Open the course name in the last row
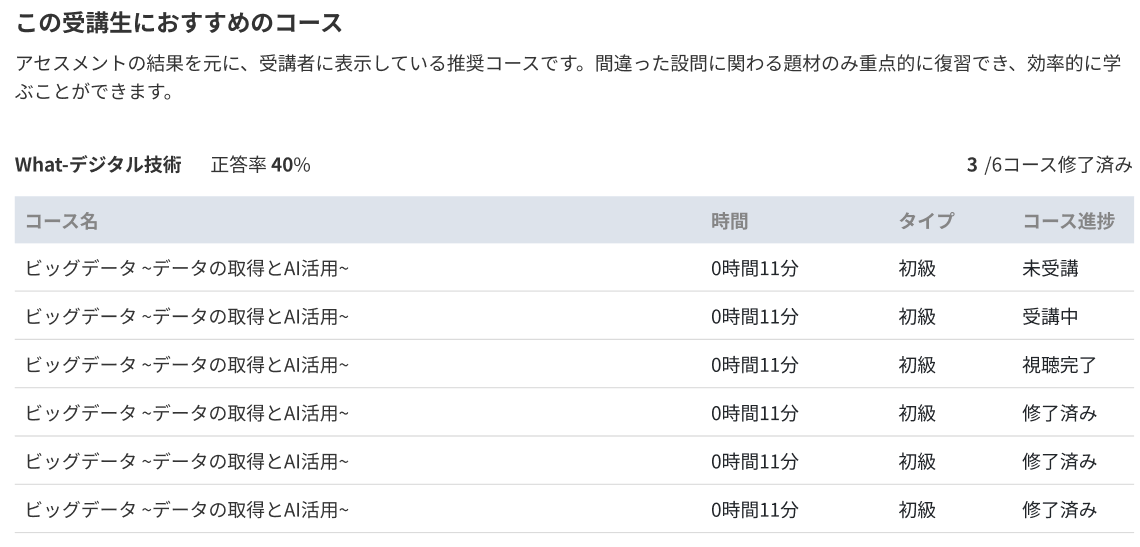Viewport: 1140px width, 547px height. (x=187, y=510)
